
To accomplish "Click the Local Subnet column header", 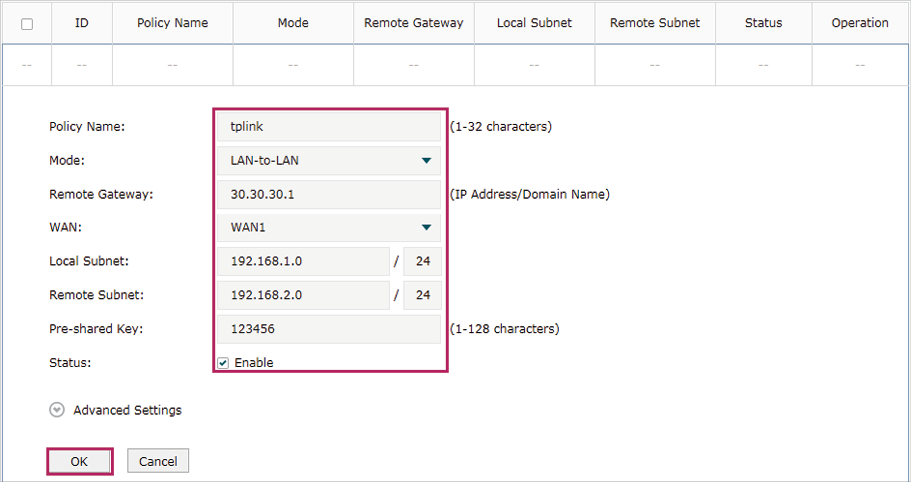I will click(x=535, y=23).
